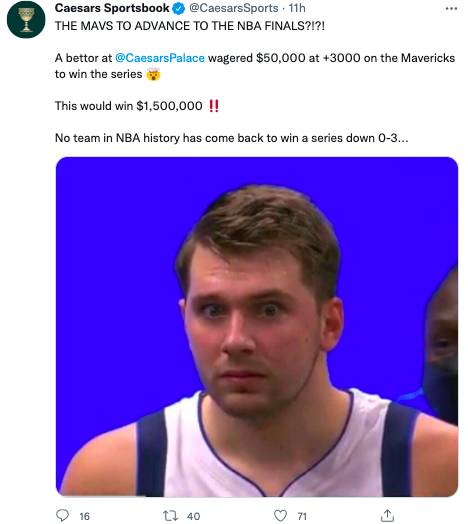This screenshot has width=468, height=524.
Task: Click the share upload icon
Action: click(x=387, y=515)
